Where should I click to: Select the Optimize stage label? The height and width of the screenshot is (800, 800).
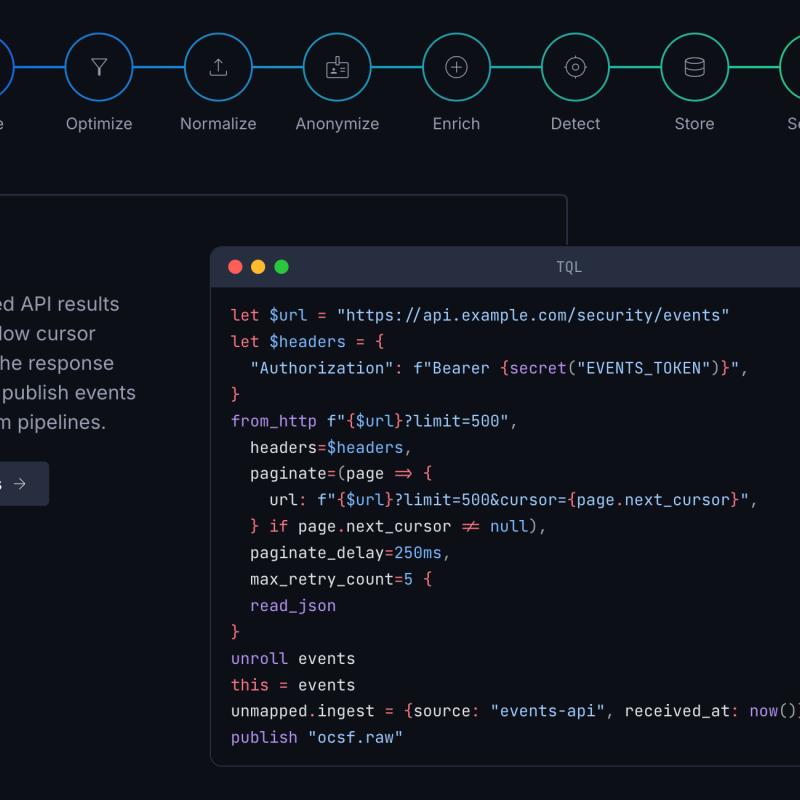[x=99, y=123]
